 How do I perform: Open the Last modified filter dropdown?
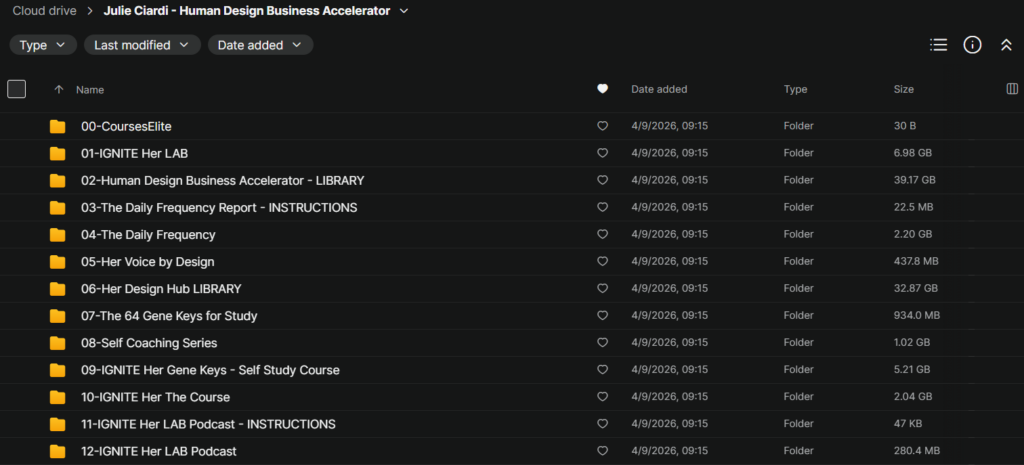141,45
